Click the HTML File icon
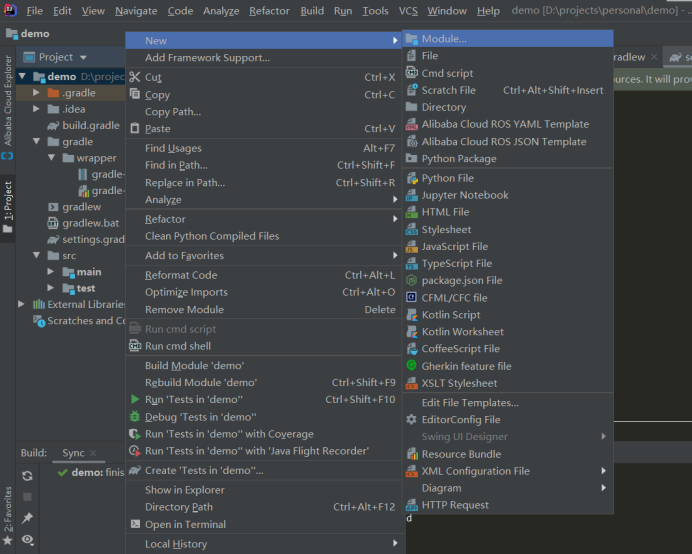692x554 pixels. (411, 212)
